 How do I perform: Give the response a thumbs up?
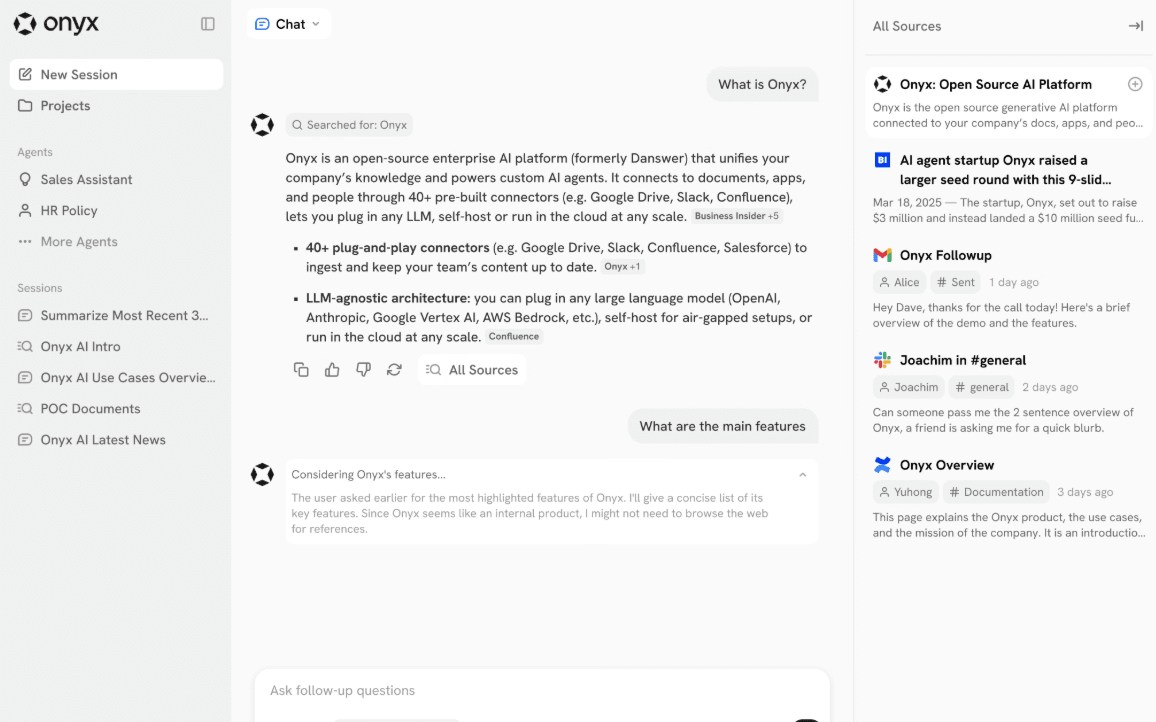(332, 369)
